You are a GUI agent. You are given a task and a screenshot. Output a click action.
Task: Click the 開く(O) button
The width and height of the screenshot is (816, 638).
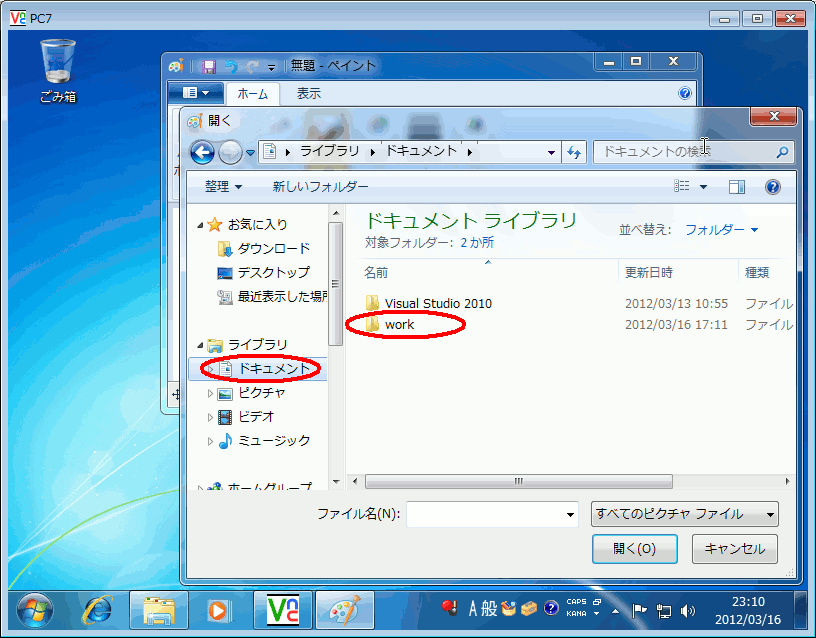(x=634, y=548)
